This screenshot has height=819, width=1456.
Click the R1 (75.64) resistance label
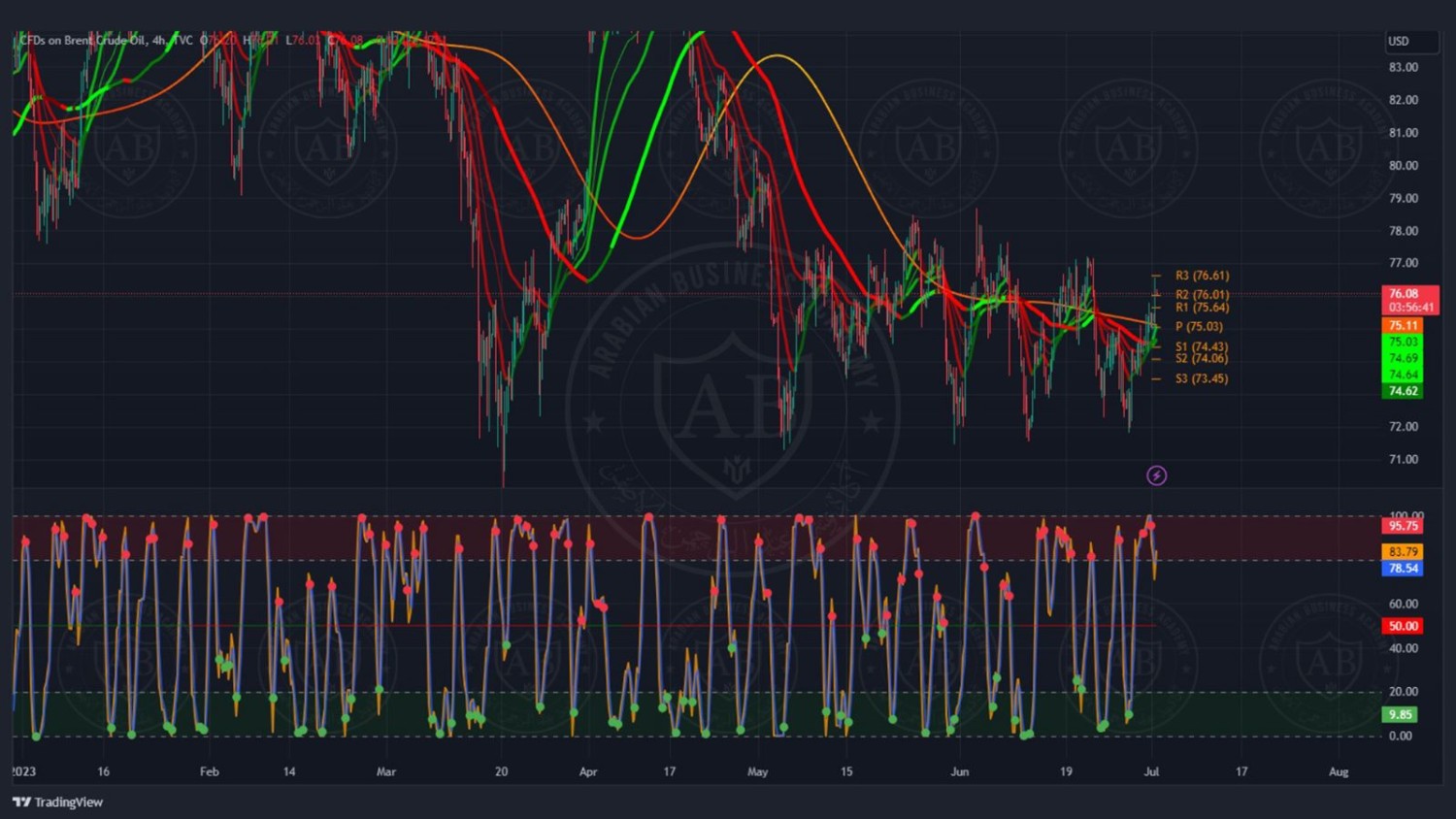[x=1202, y=308]
